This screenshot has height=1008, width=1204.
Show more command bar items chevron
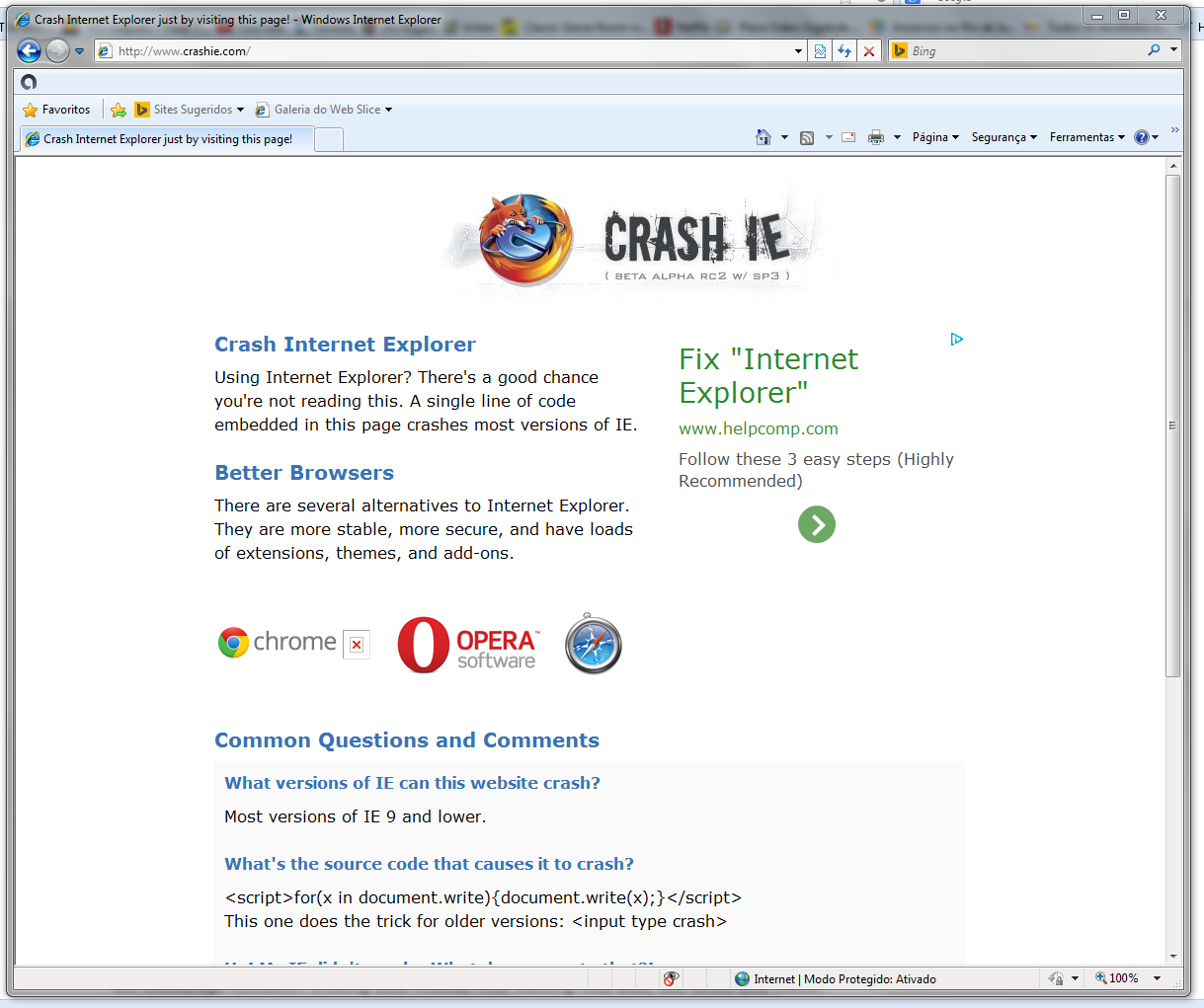point(1174,130)
